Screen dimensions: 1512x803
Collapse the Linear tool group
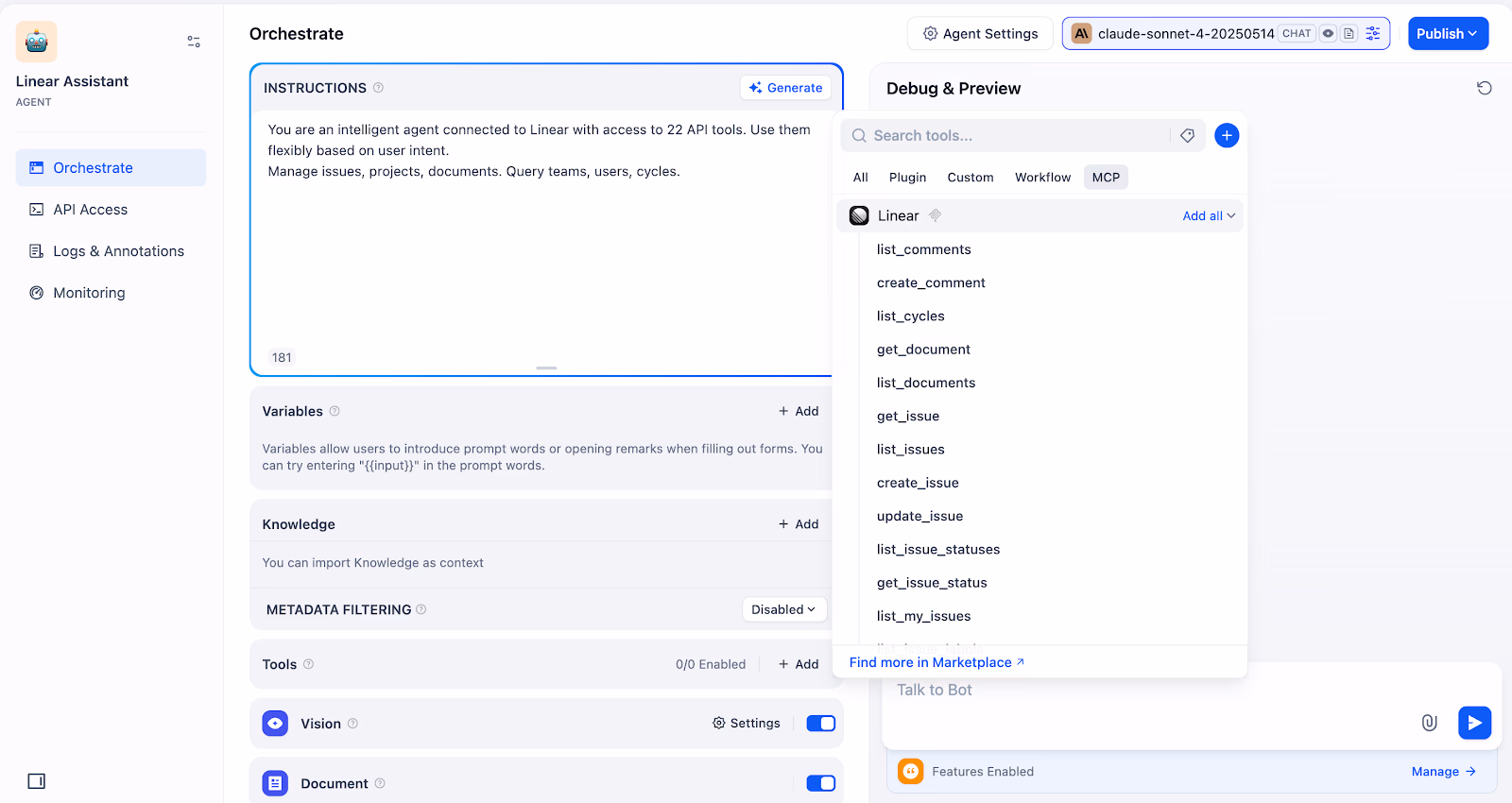[x=1039, y=215]
